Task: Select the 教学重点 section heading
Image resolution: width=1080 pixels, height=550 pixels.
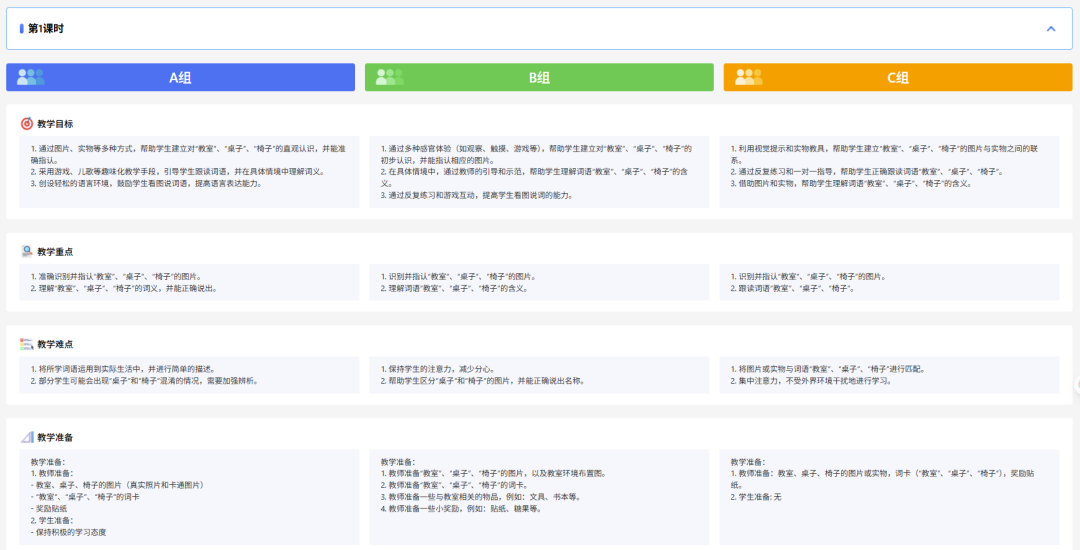Action: (55, 251)
